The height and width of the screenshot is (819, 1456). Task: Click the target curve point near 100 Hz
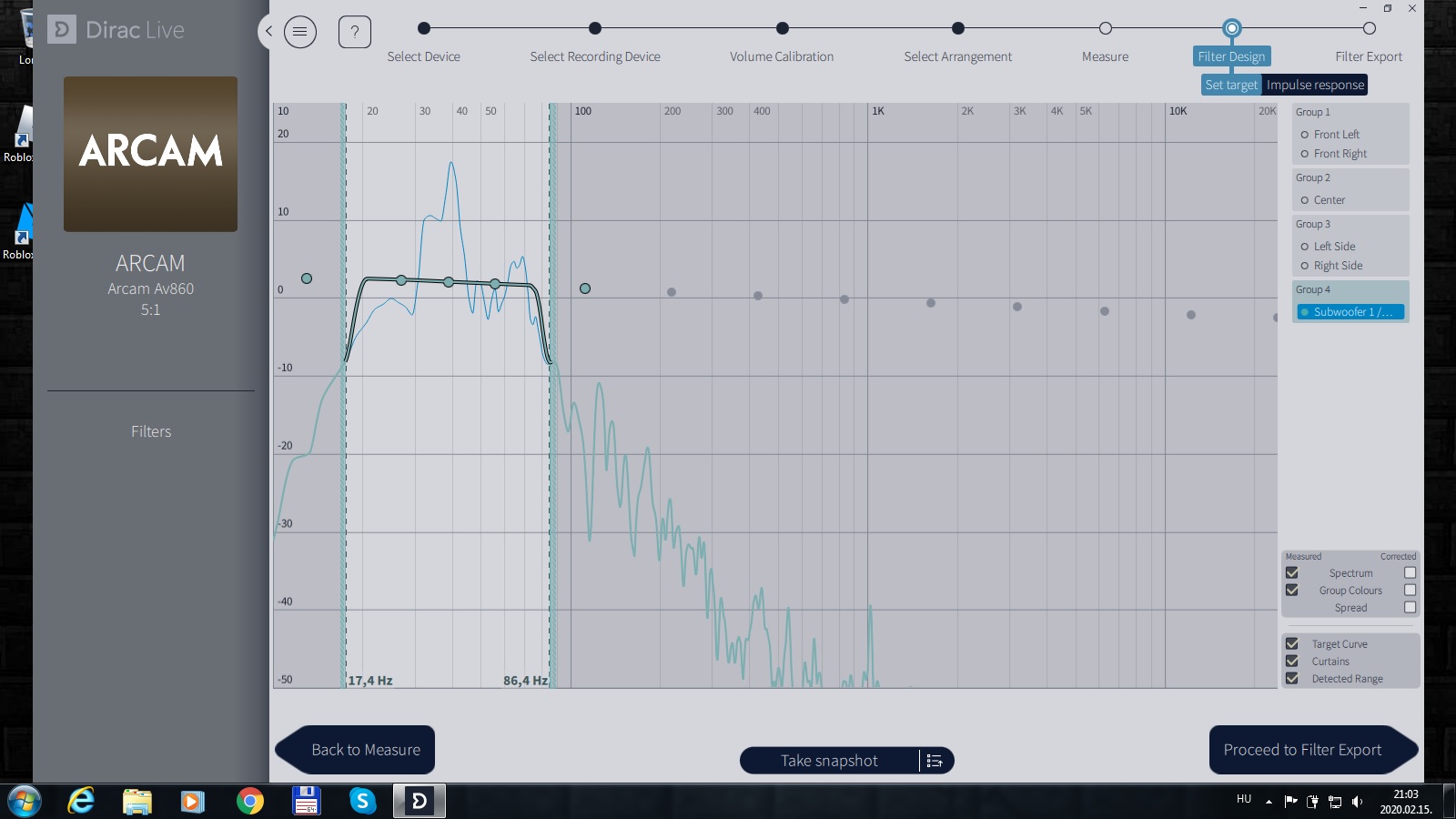tap(585, 288)
